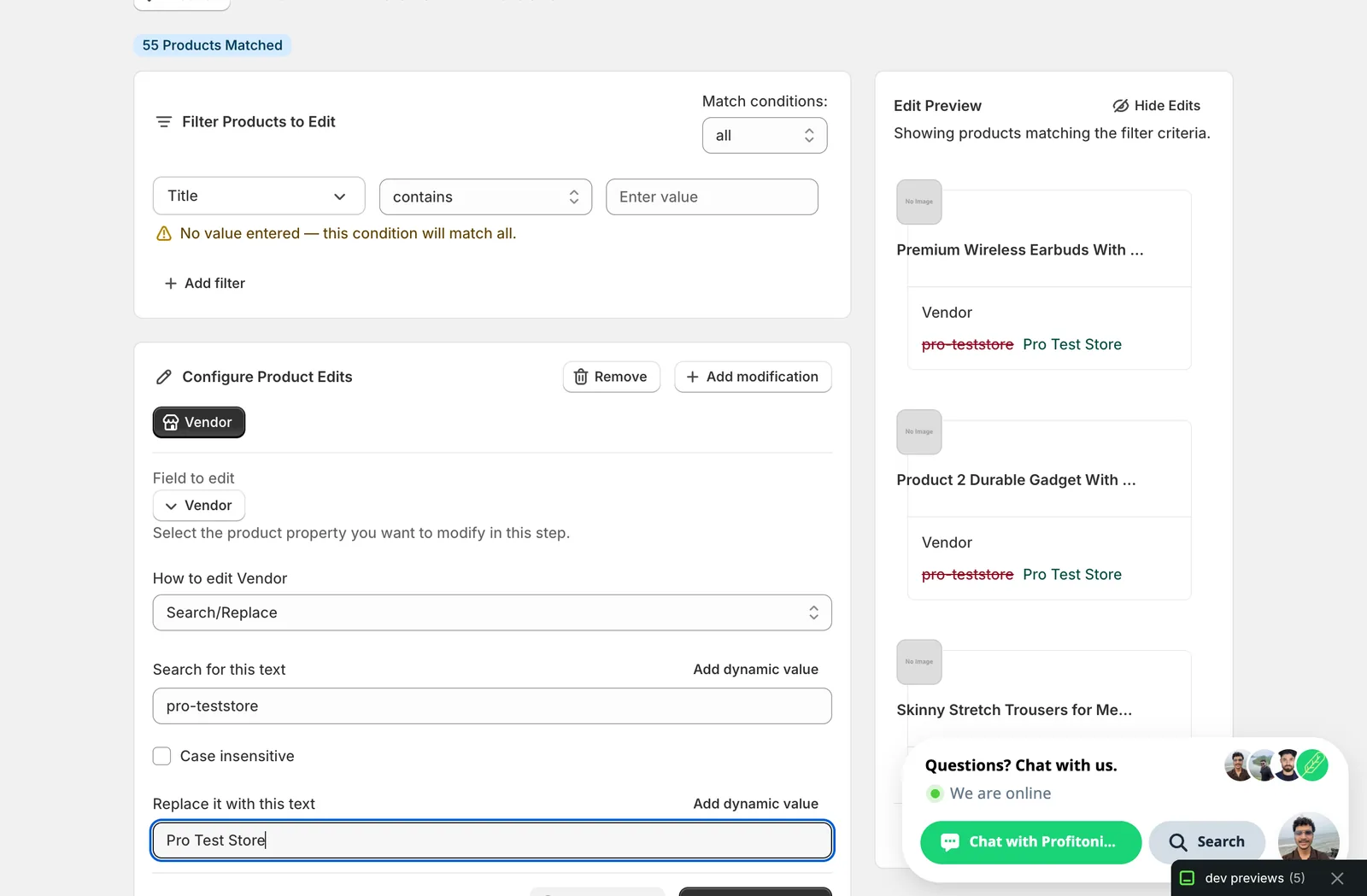Click the Enter value filter input

[712, 196]
